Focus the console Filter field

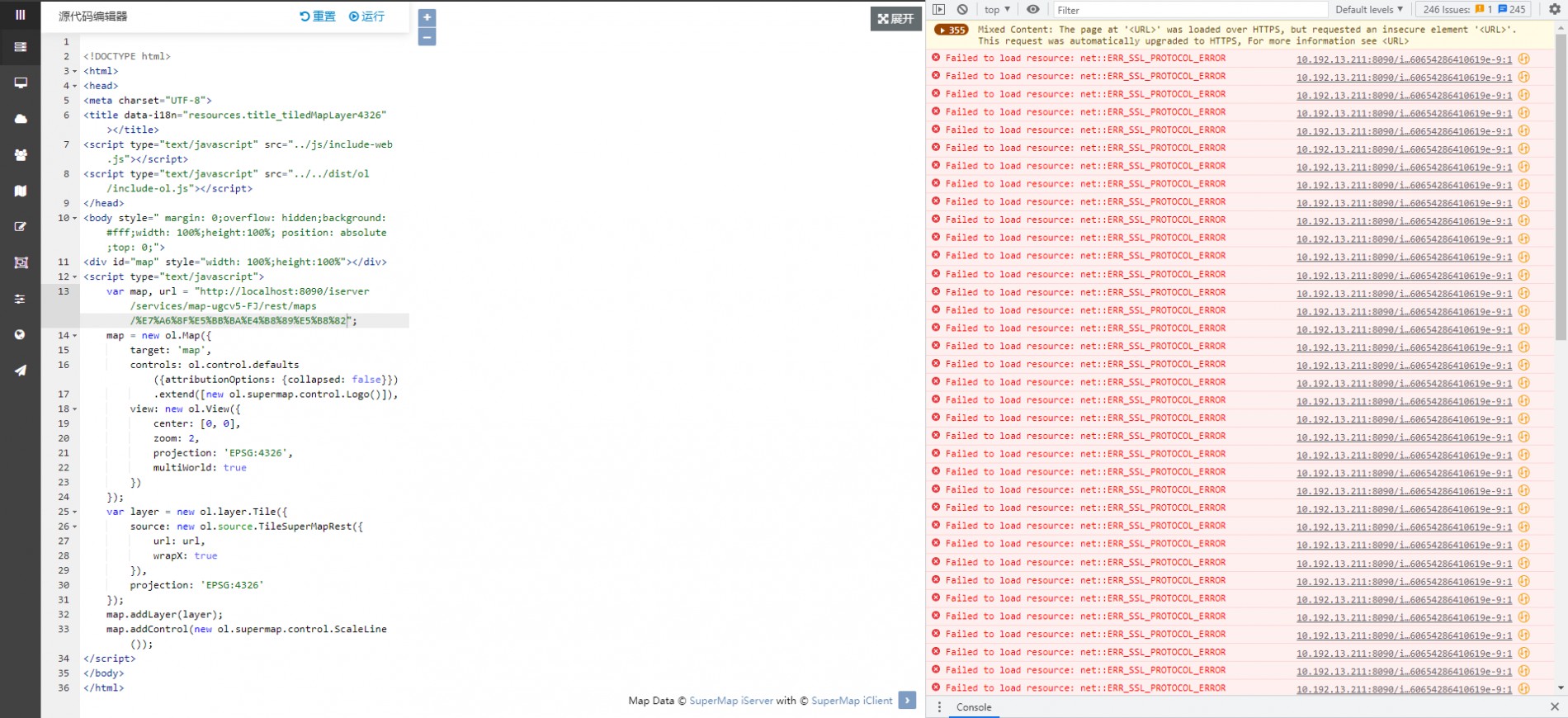[x=1190, y=10]
